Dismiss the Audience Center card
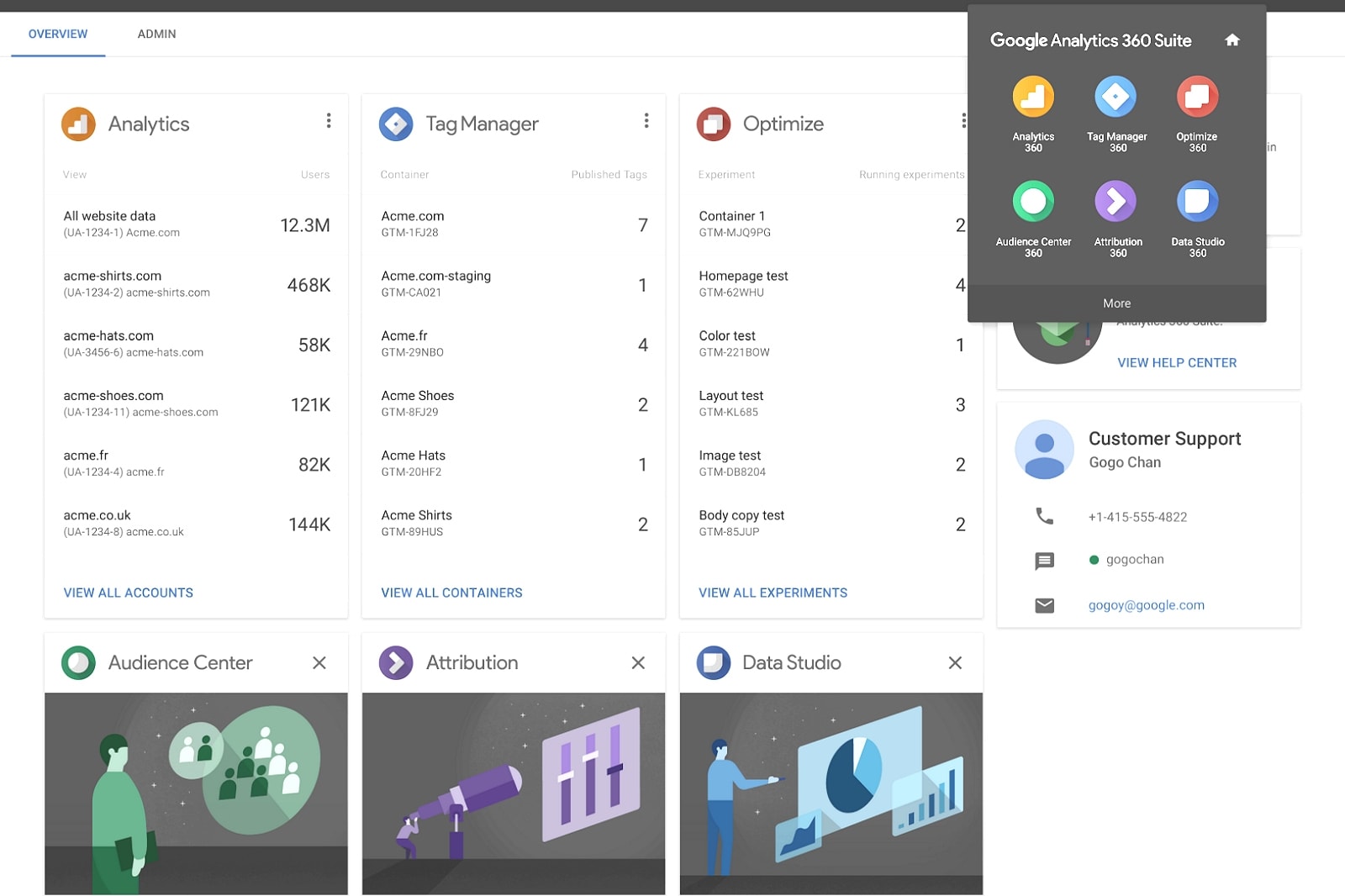This screenshot has height=896, width=1345. (319, 663)
